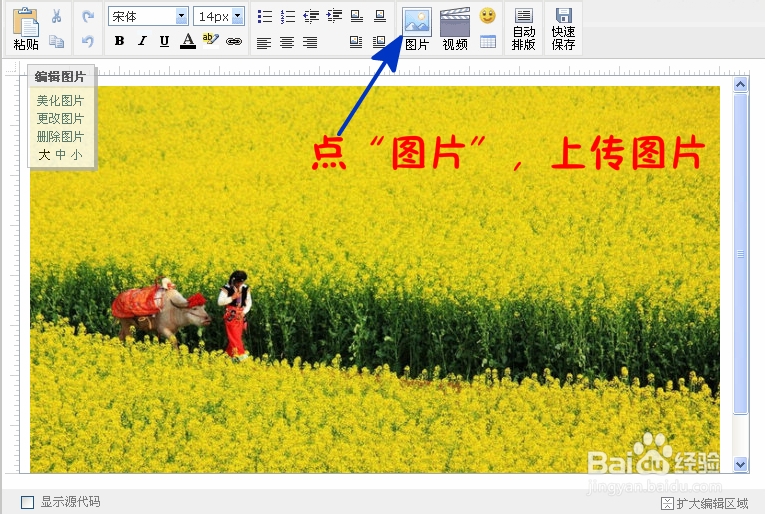Open the text highlight color tool
The width and height of the screenshot is (765, 514).
click(x=211, y=40)
